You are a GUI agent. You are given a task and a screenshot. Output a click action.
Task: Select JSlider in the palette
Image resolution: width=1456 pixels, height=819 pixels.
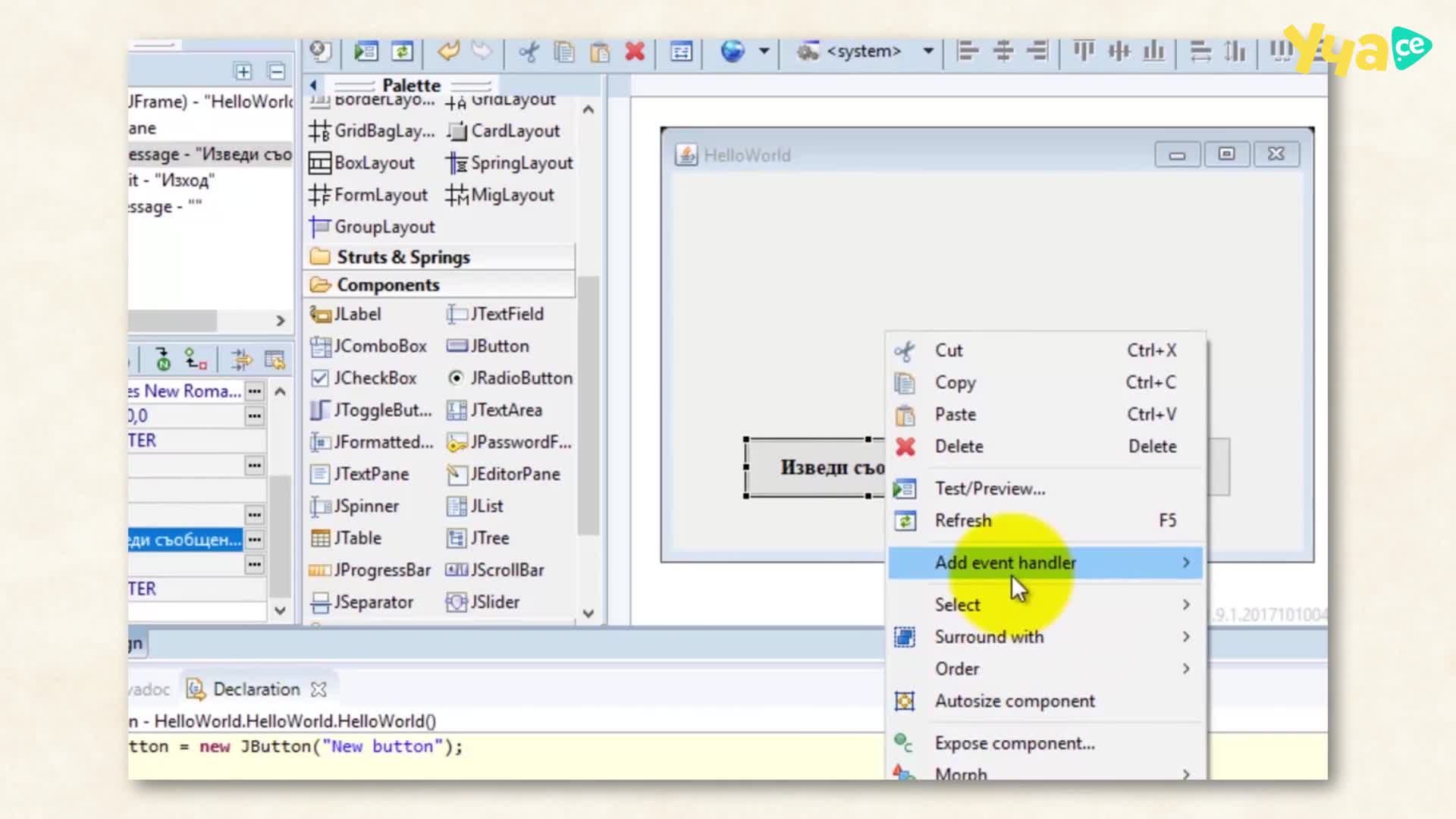click(483, 602)
